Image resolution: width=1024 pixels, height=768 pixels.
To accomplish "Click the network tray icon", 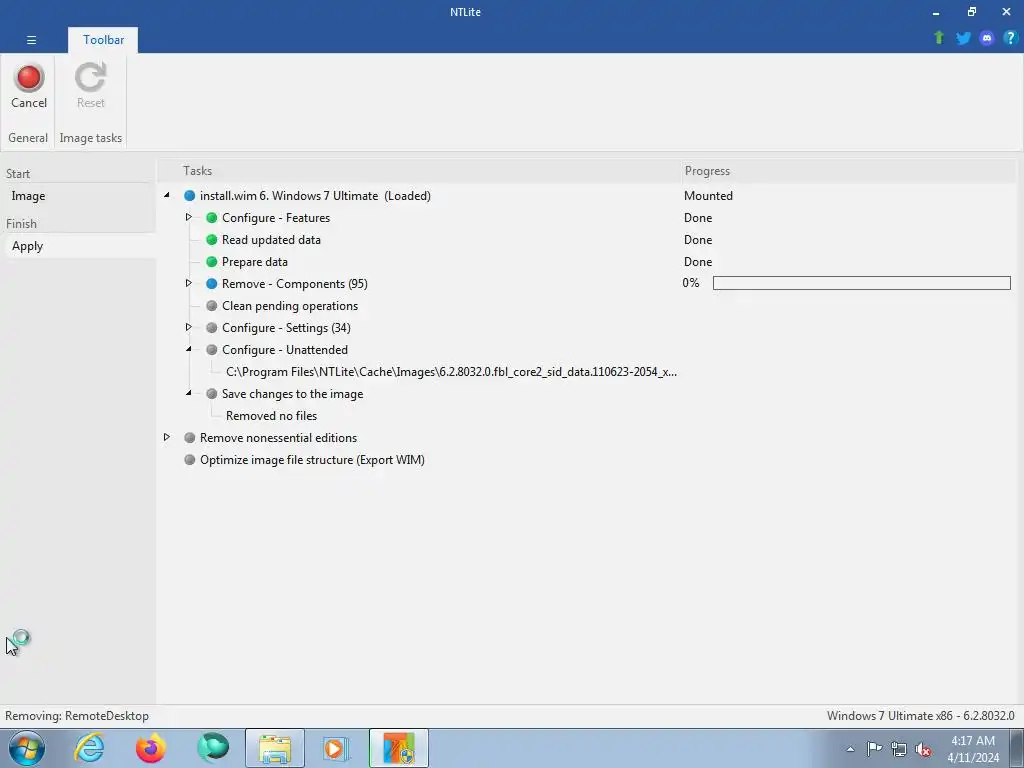I will [x=899, y=749].
